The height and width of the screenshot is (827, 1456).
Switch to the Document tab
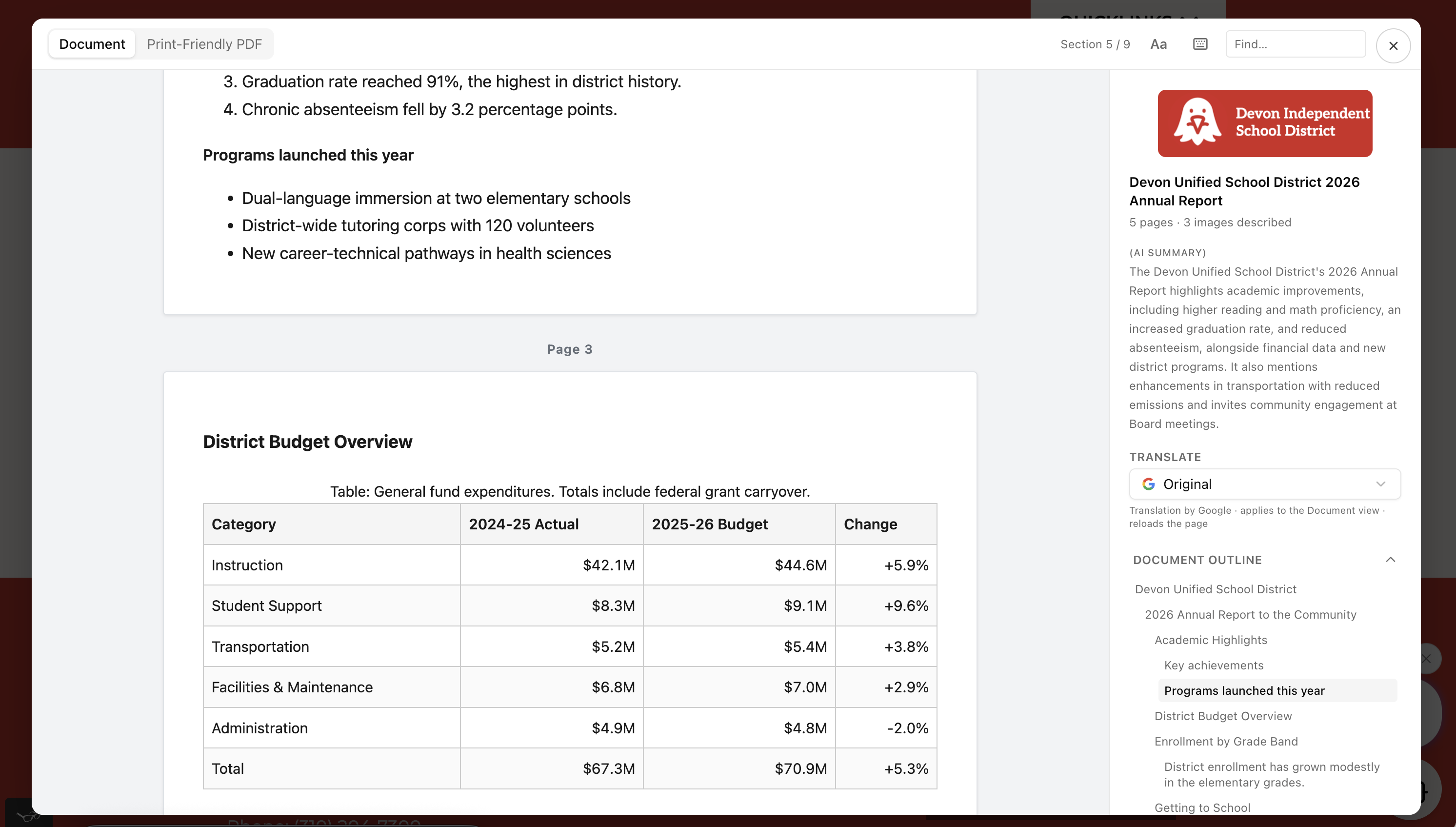[92, 44]
